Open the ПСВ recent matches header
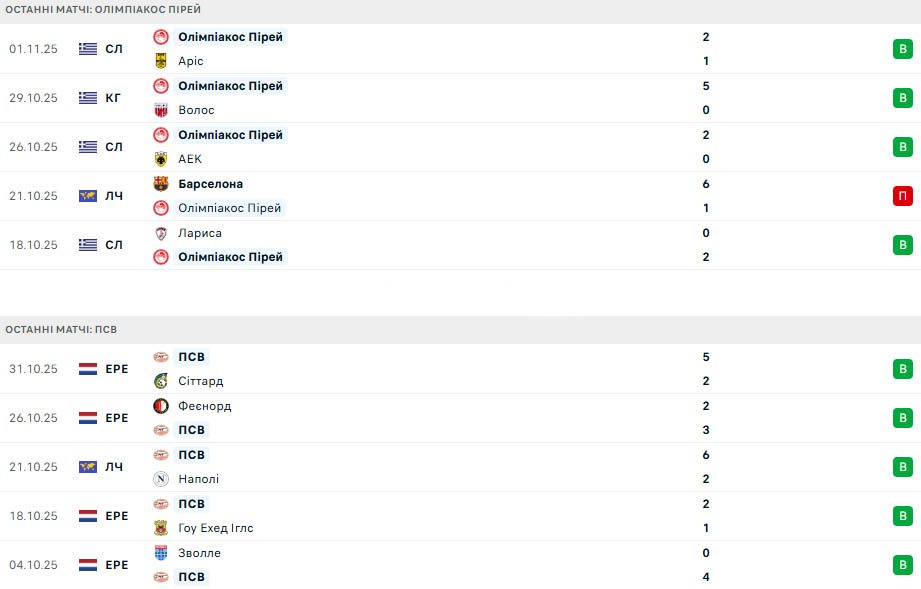Screen dimensions: 921x589 pyautogui.click(x=62, y=329)
